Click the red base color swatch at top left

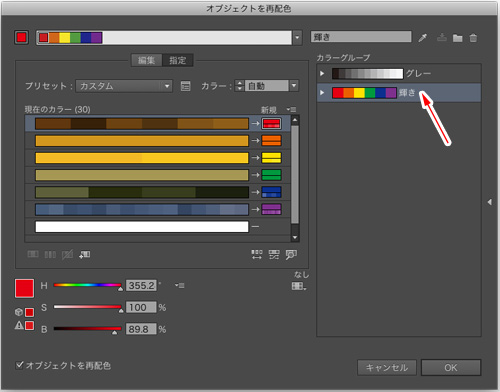[22, 37]
